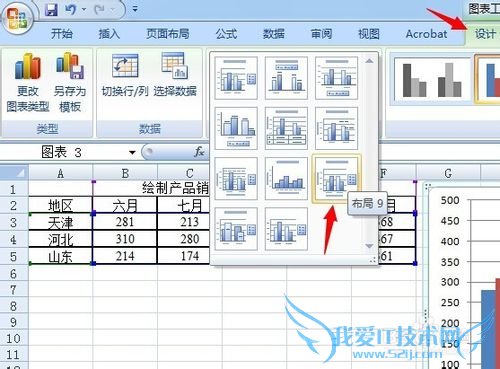Select the 设计 chart tools tab

pyautogui.click(x=485, y=34)
